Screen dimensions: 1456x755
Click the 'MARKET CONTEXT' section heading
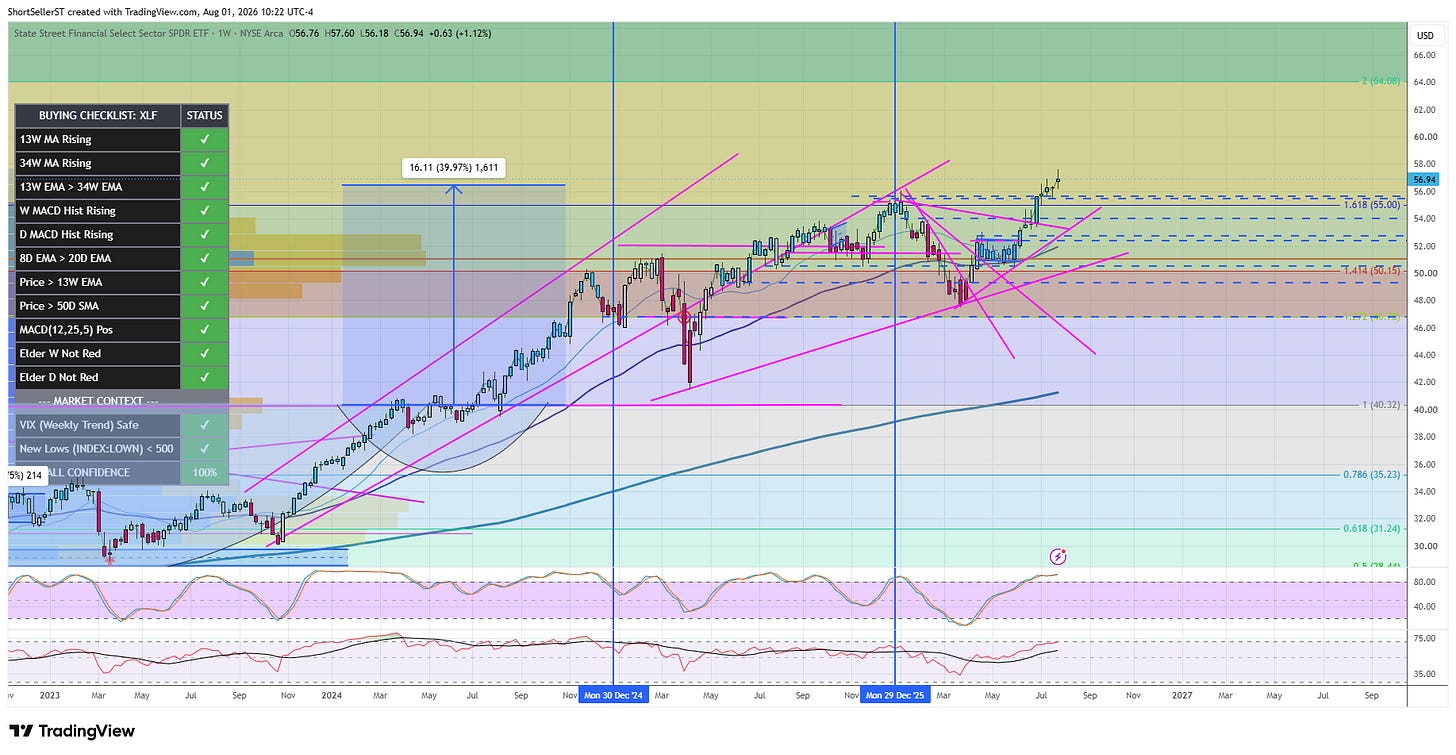(97, 401)
